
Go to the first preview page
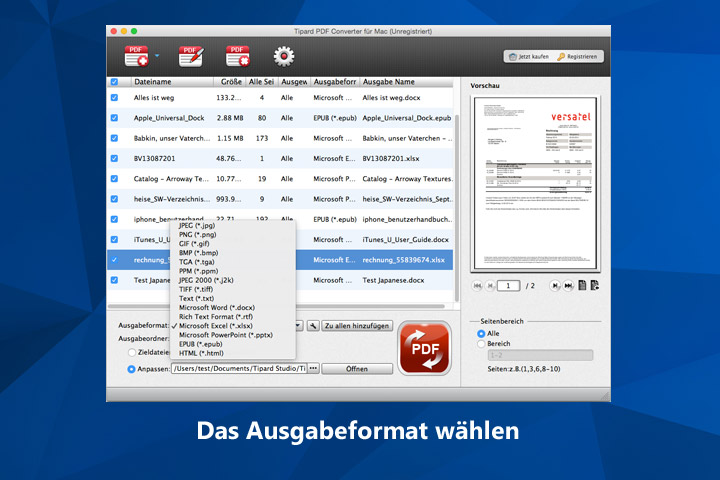[x=477, y=286]
